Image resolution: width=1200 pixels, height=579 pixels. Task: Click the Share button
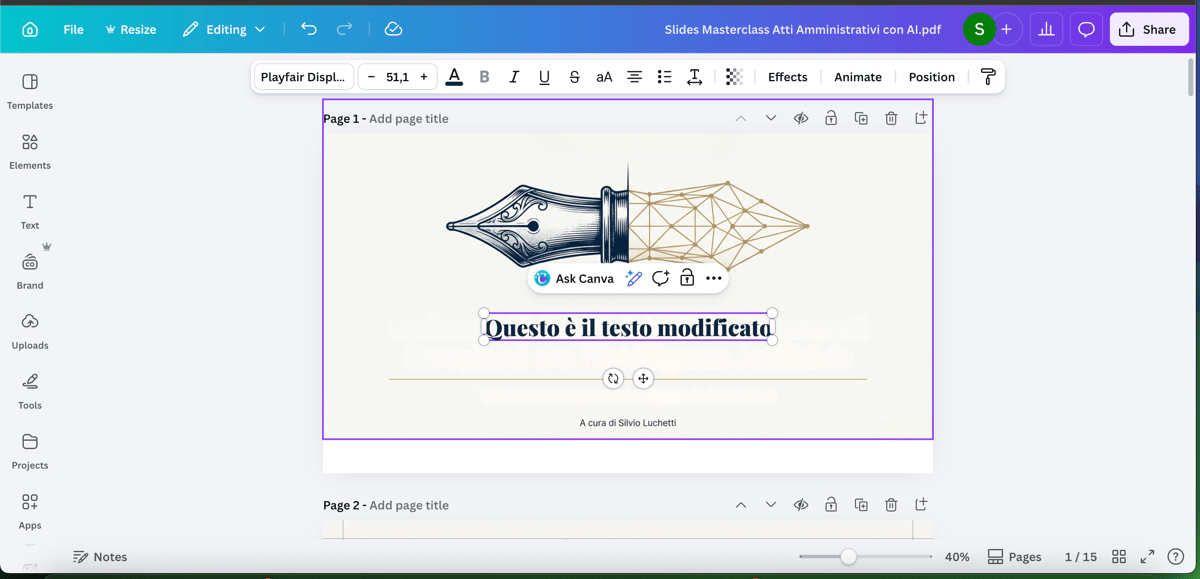click(x=1148, y=29)
